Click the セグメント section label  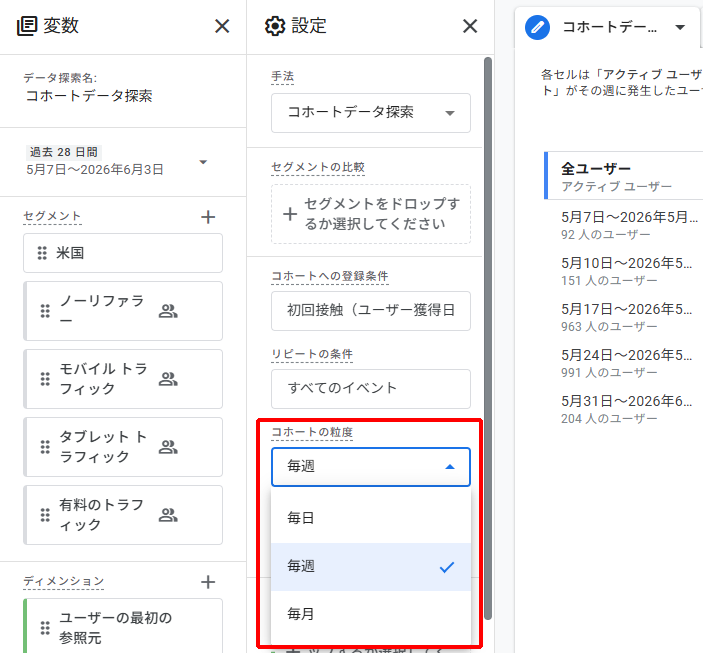click(x=52, y=216)
